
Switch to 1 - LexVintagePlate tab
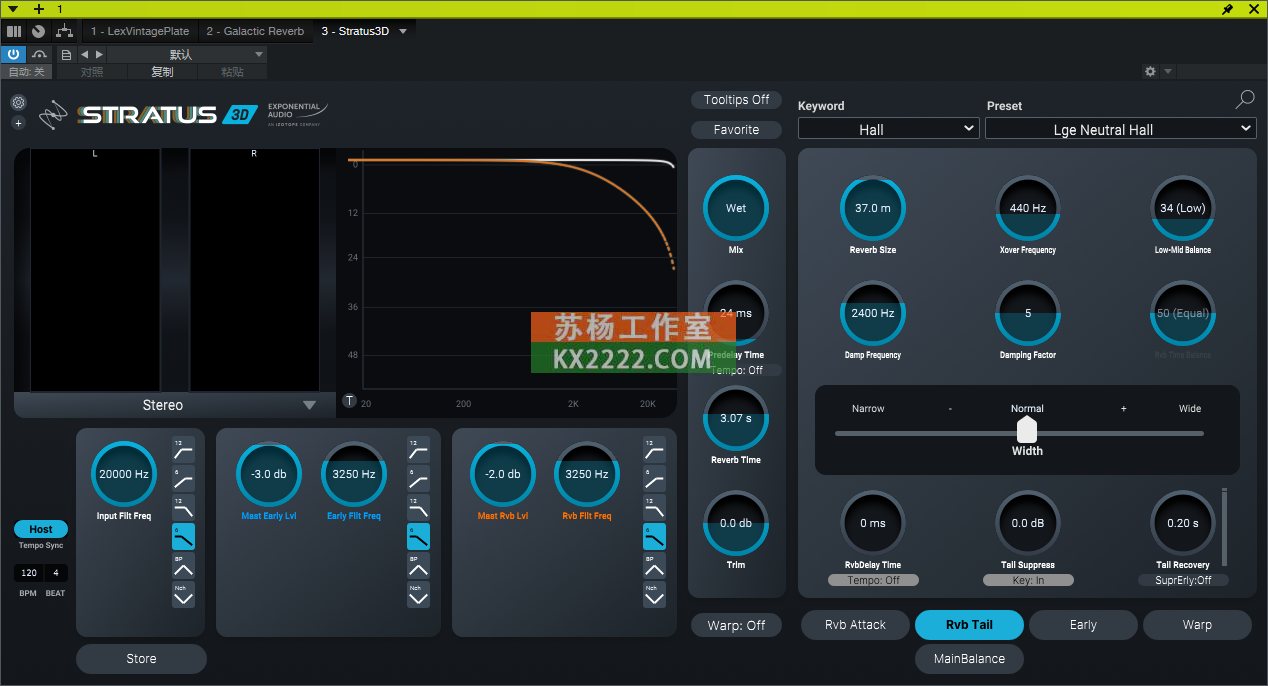coord(140,31)
